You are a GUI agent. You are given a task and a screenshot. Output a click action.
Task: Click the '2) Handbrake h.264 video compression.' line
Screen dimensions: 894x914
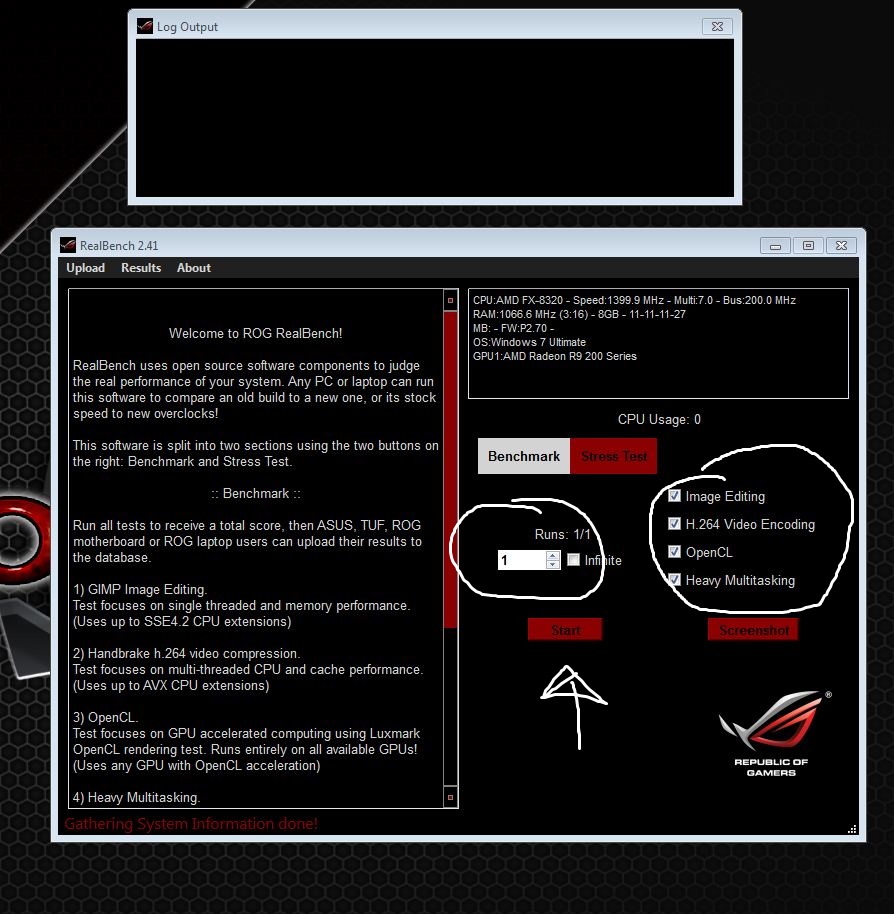[186, 653]
